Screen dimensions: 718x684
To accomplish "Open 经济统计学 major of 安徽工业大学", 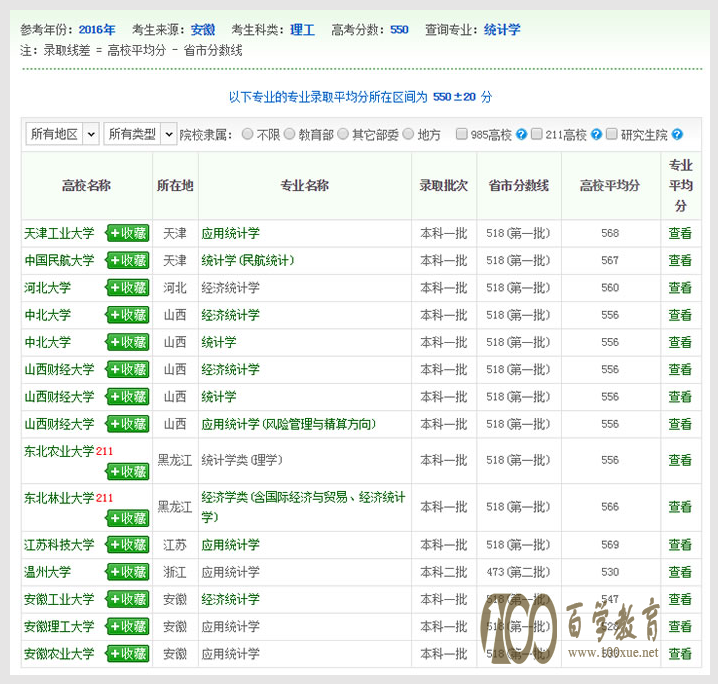I will (x=230, y=599).
